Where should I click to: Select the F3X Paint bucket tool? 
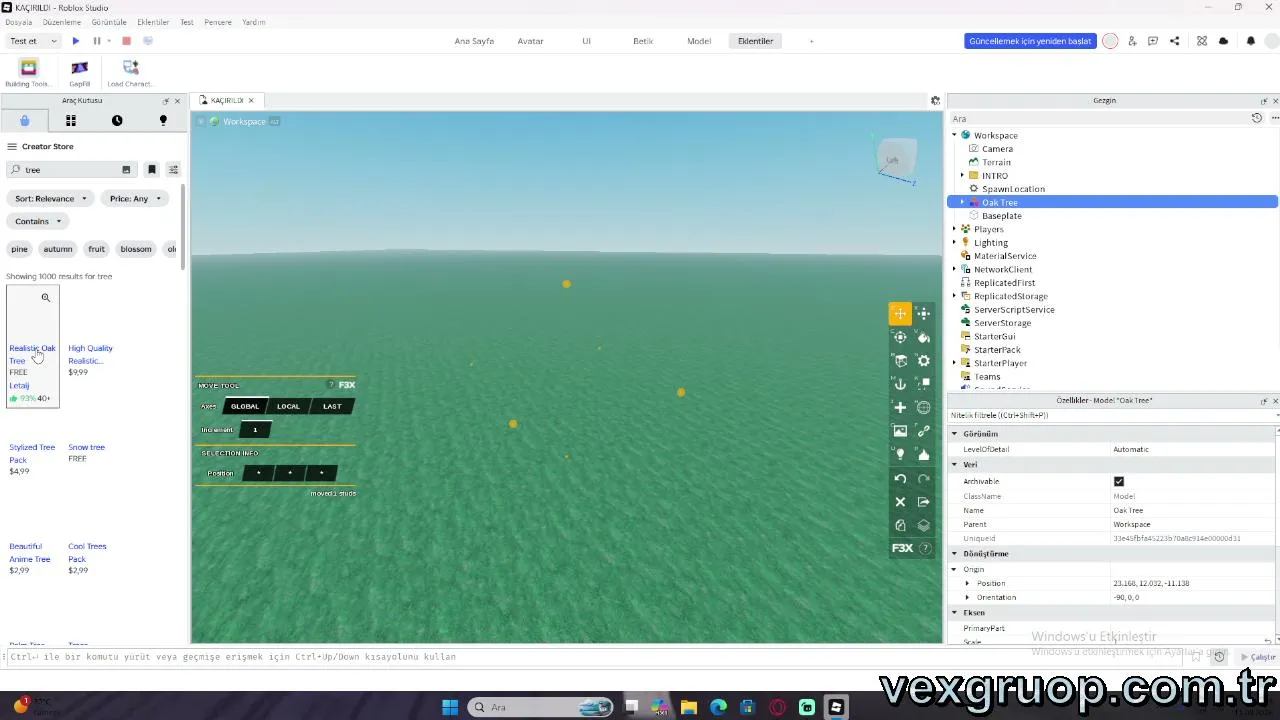click(924, 337)
